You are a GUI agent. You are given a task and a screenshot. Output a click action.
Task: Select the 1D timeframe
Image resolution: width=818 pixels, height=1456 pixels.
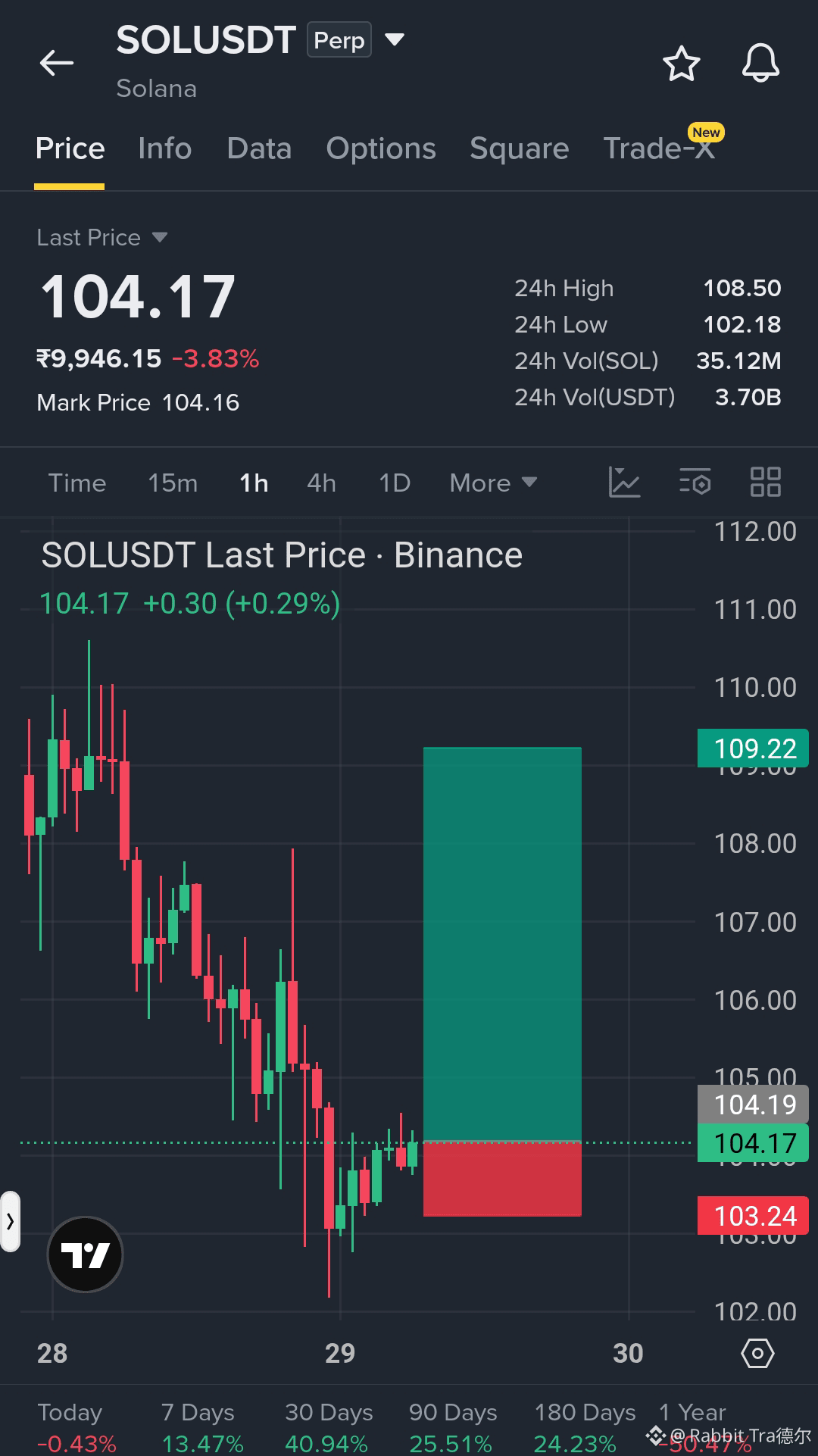(x=395, y=483)
